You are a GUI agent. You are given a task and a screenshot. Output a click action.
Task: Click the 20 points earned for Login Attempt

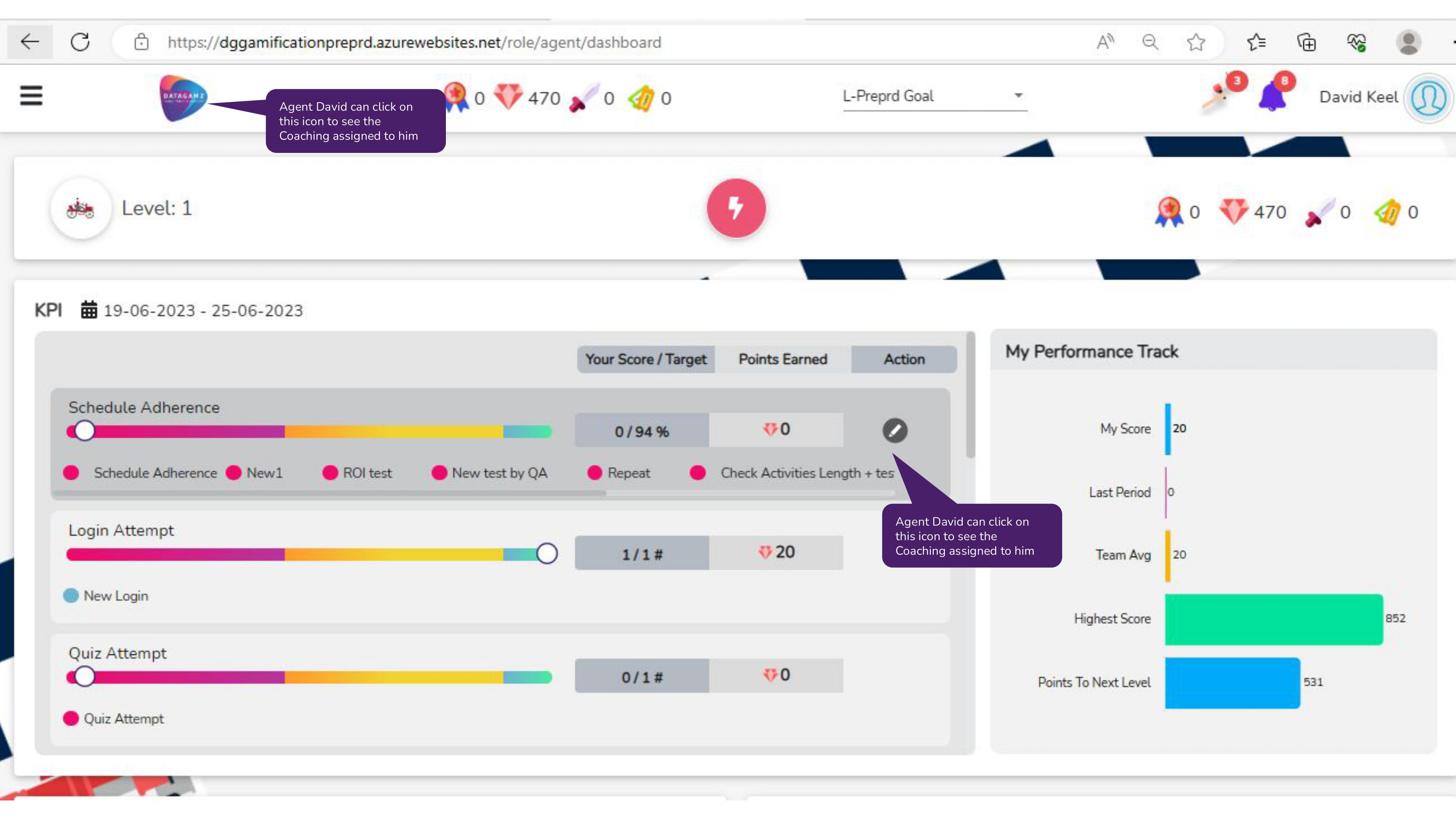[776, 552]
